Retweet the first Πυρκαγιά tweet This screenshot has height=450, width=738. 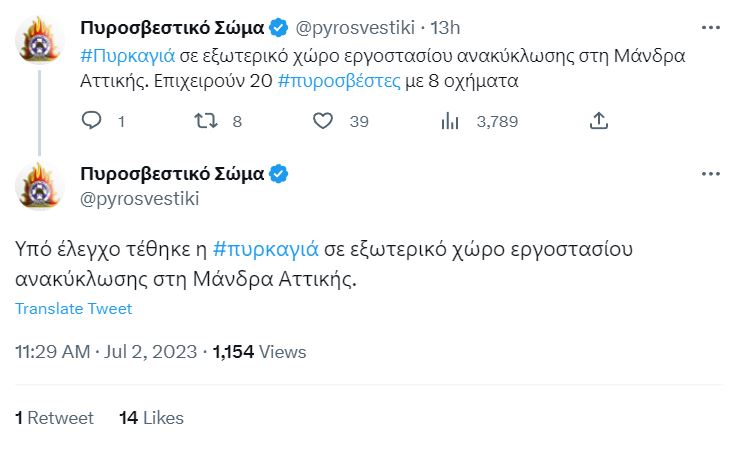[x=207, y=121]
